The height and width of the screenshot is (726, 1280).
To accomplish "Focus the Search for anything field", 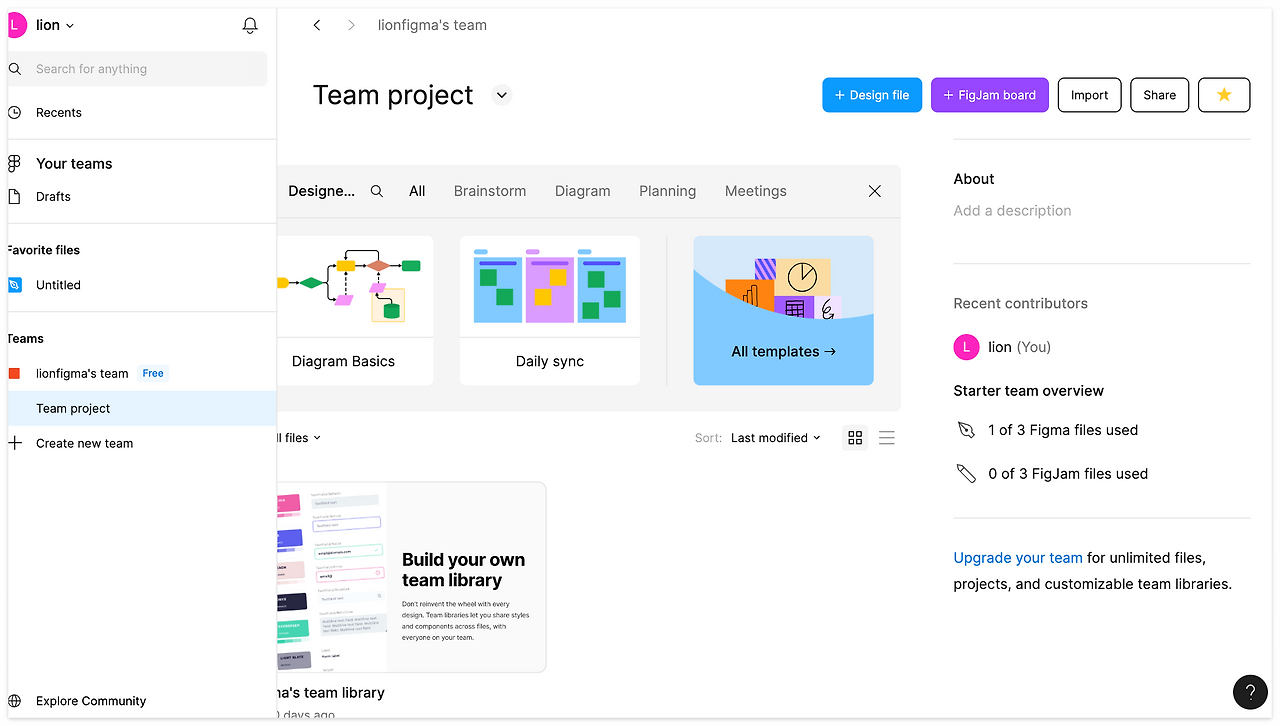I will pos(138,69).
